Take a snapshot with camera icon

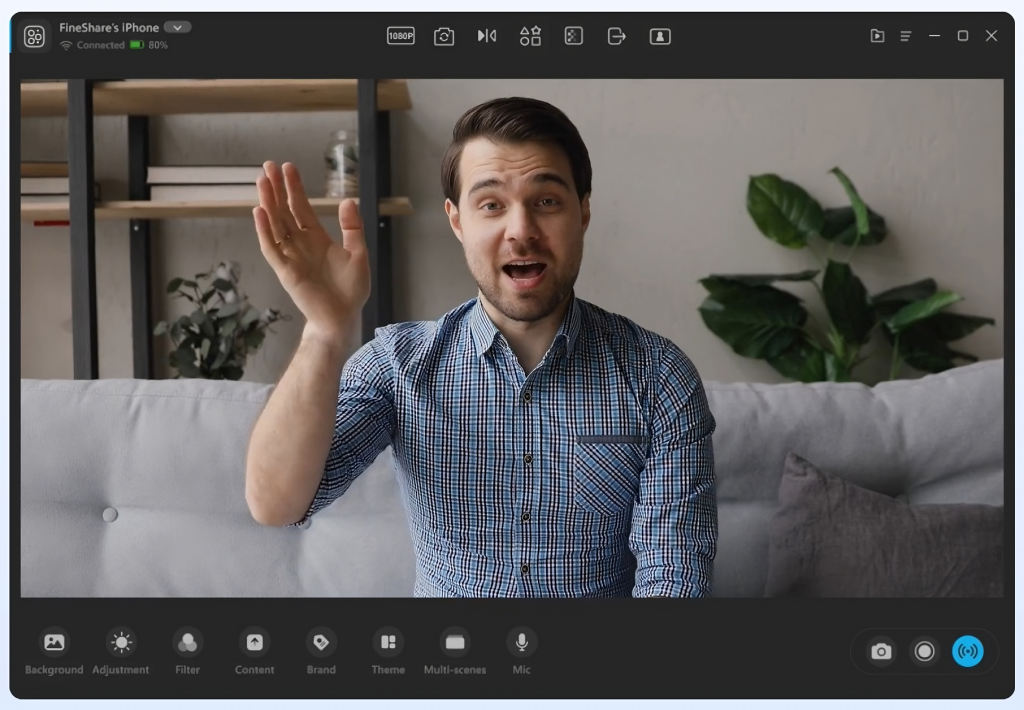[x=881, y=651]
